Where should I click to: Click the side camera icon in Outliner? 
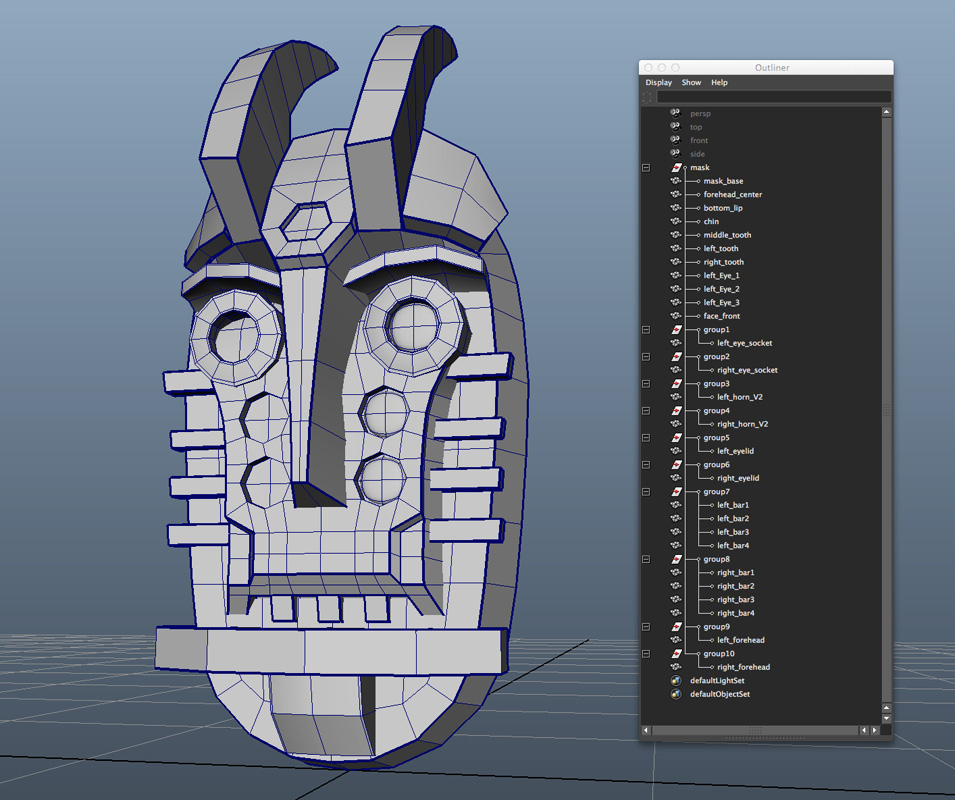pyautogui.click(x=675, y=153)
